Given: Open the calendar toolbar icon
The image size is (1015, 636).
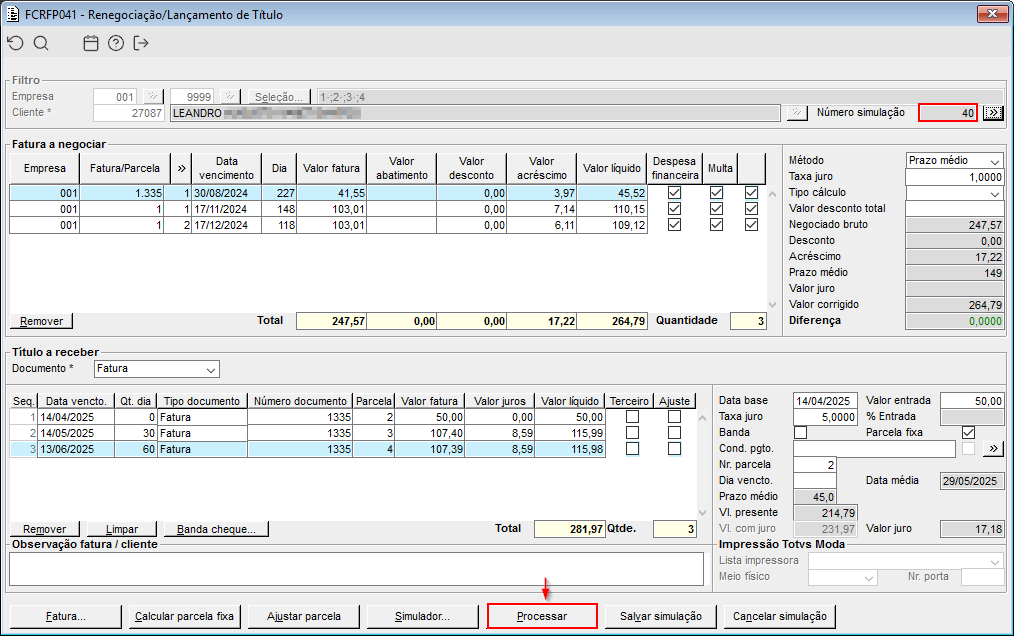Looking at the screenshot, I should tap(91, 43).
